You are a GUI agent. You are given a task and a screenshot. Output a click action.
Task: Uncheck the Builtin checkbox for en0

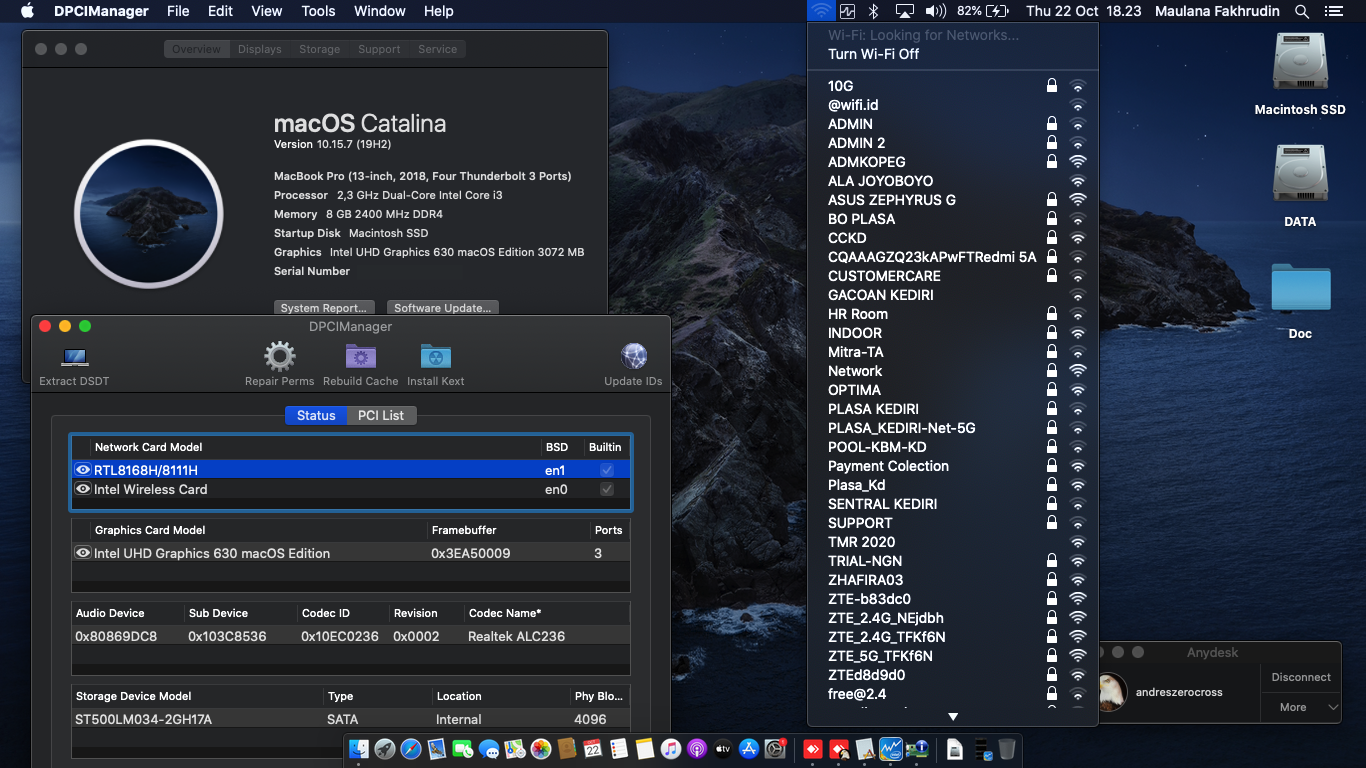click(x=605, y=489)
